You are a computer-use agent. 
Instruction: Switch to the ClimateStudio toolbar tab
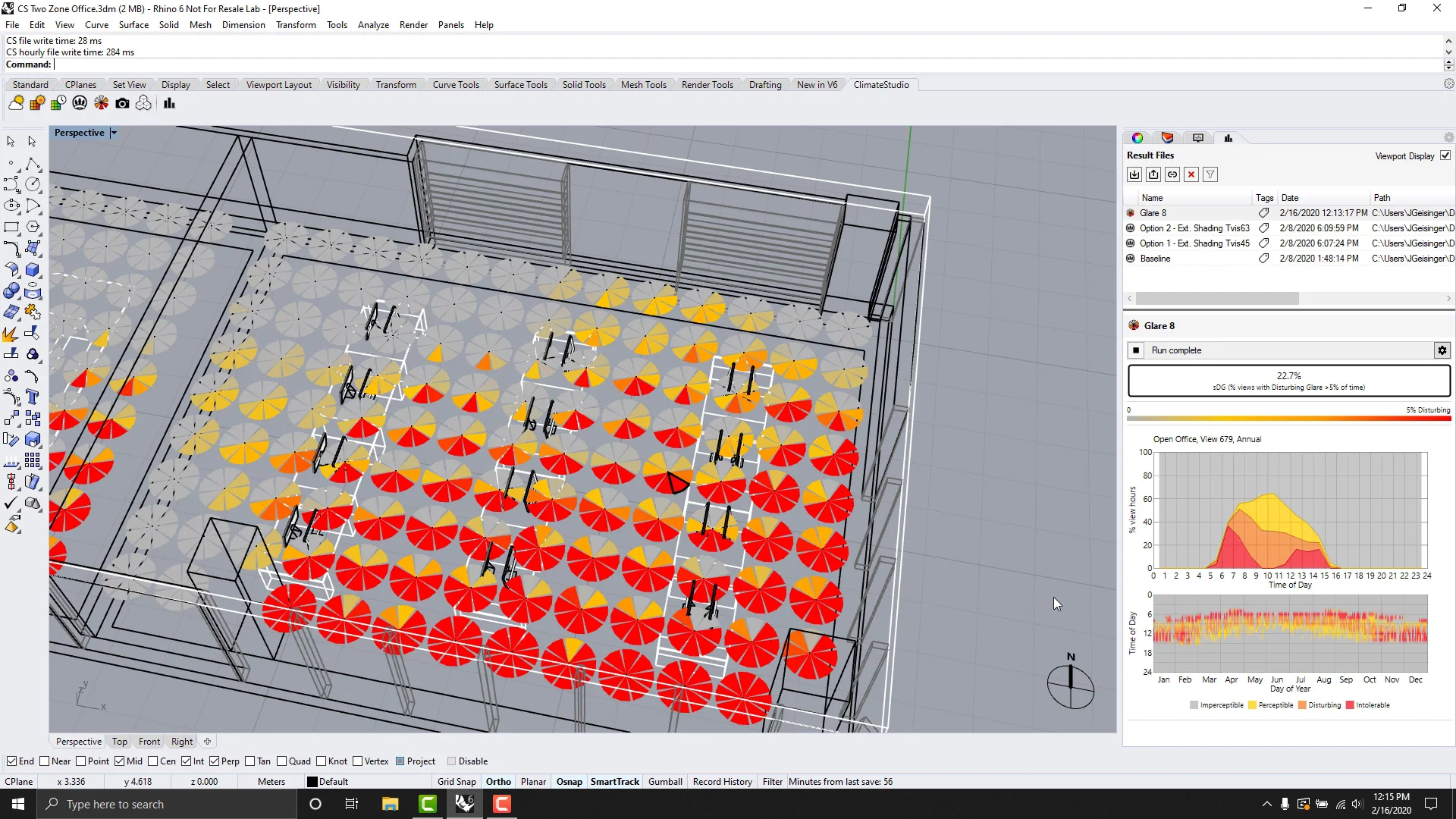[881, 84]
